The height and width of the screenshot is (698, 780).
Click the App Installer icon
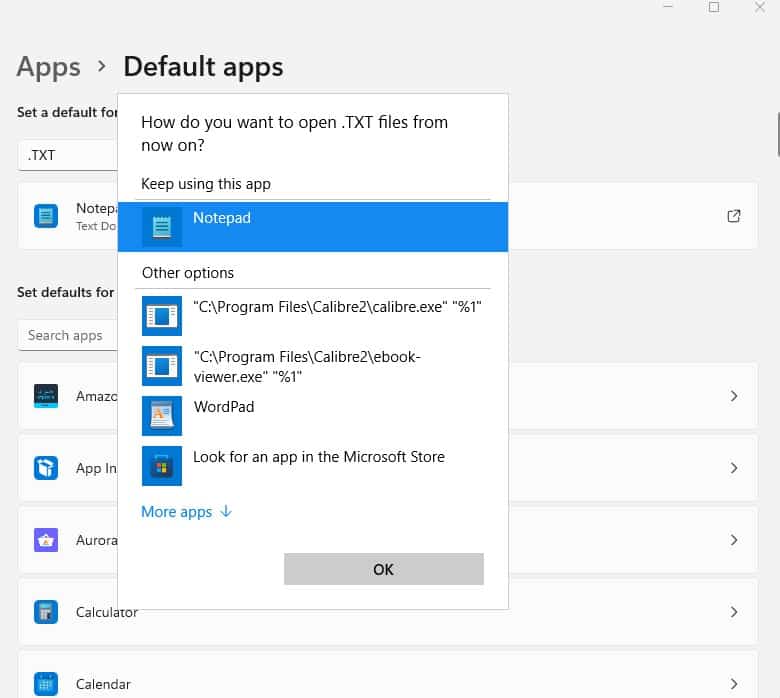[46, 468]
